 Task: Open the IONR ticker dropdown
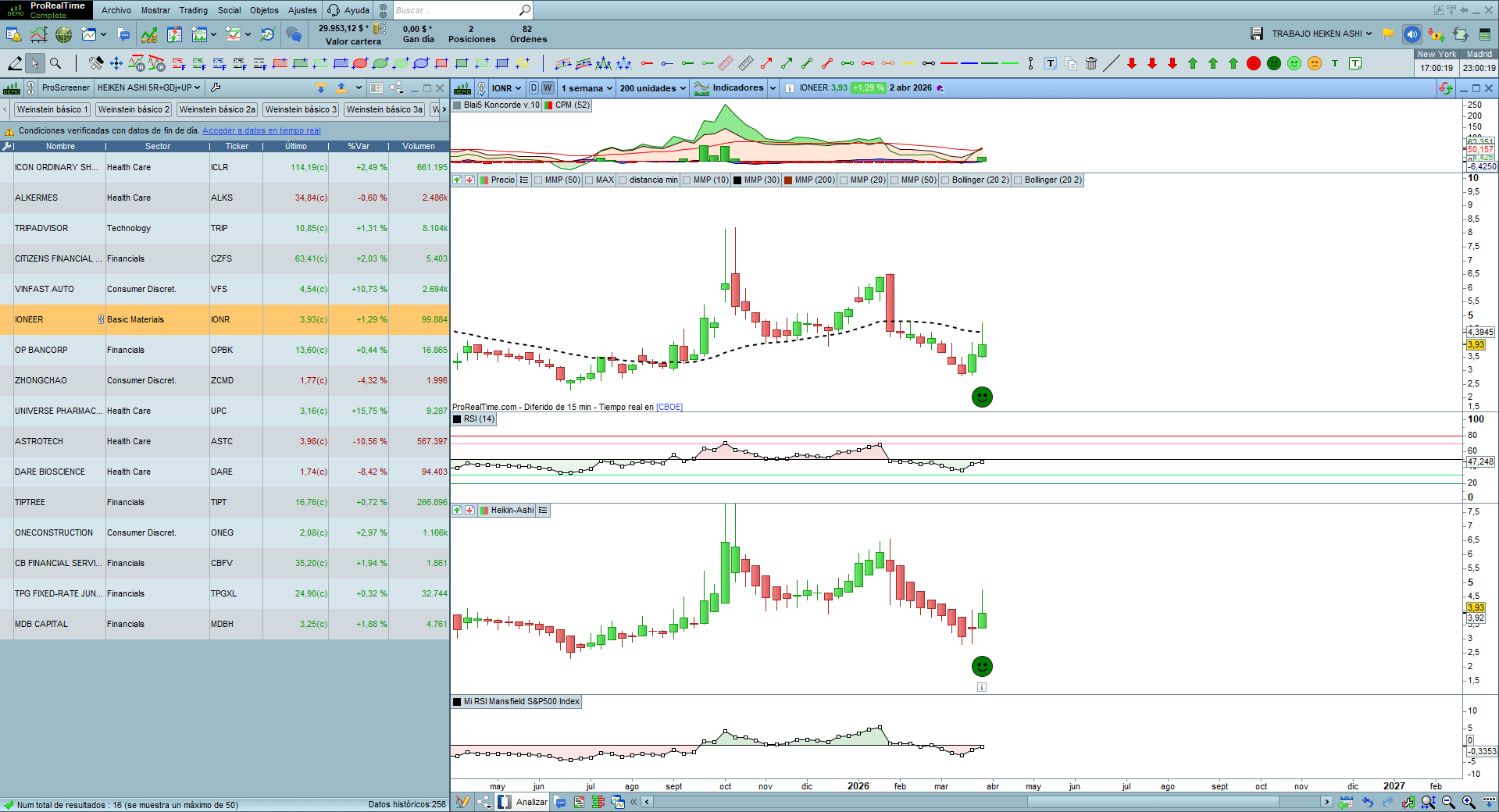[x=506, y=88]
